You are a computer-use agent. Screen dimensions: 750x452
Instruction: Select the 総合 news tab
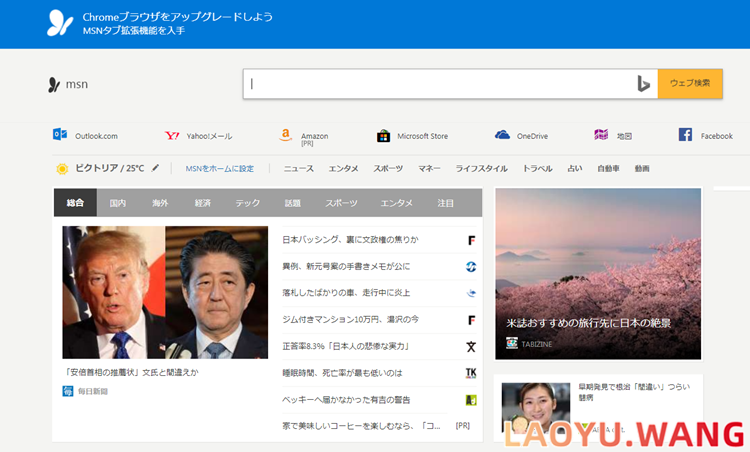click(x=75, y=203)
